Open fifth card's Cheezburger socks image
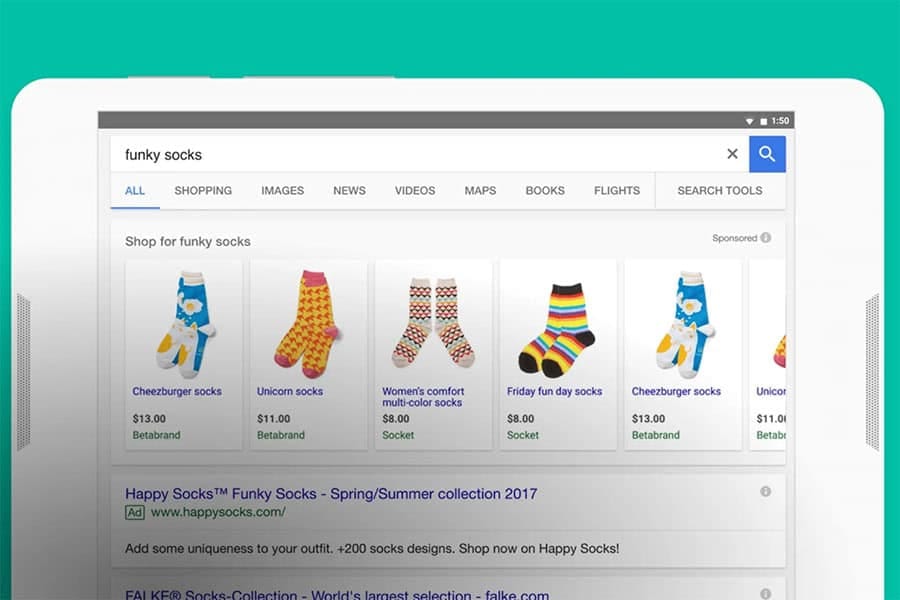This screenshot has height=600, width=900. click(x=684, y=324)
